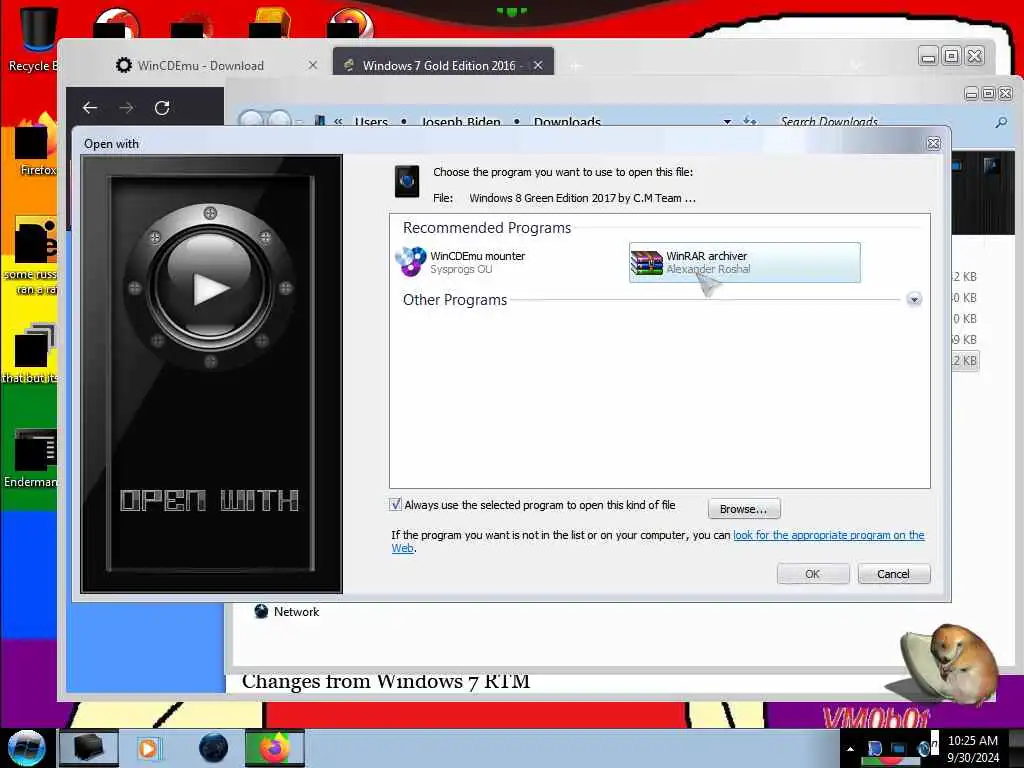
Task: Go back in the browser
Action: click(x=90, y=108)
